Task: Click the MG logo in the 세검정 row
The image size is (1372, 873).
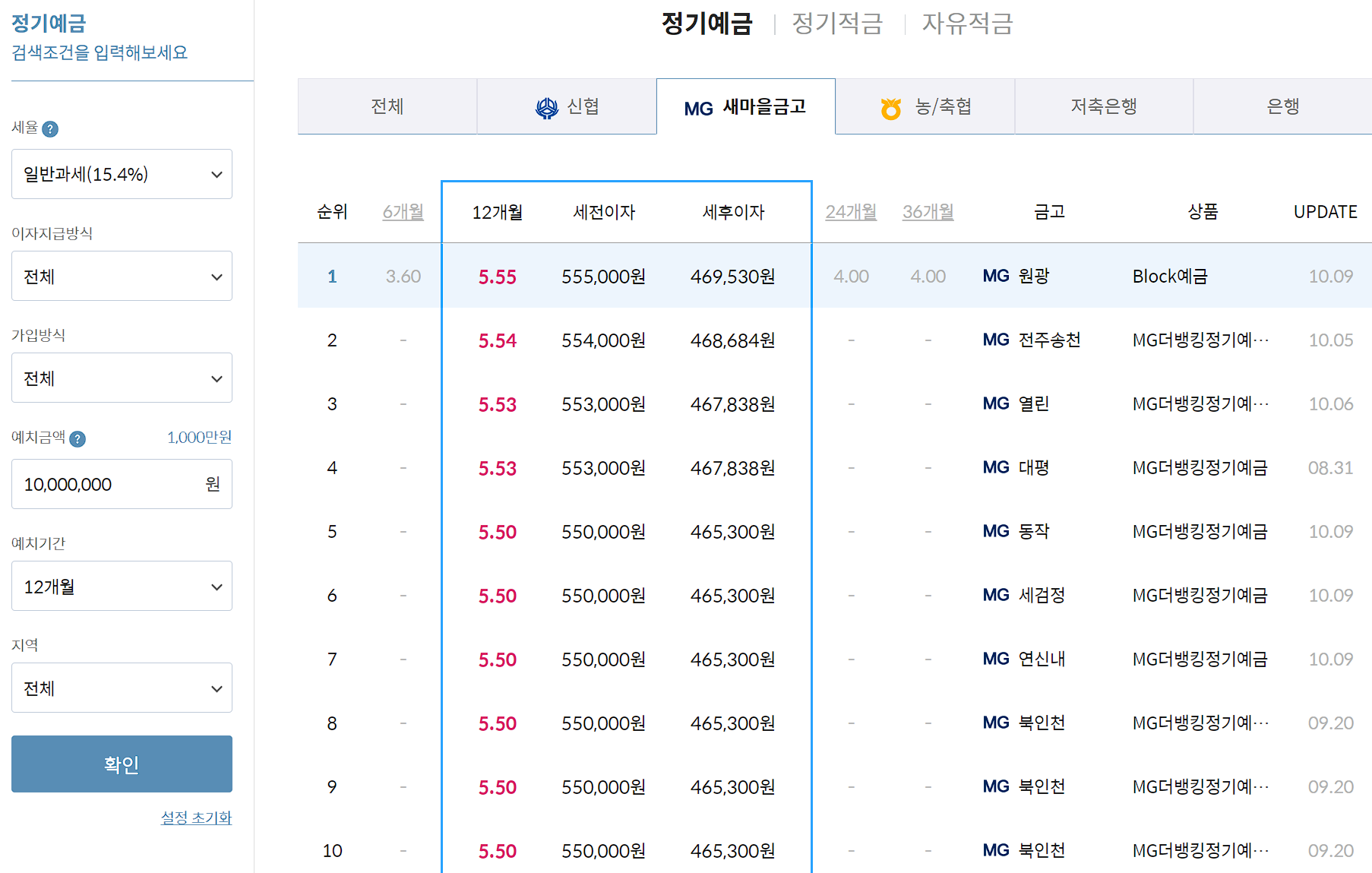Action: [x=996, y=596]
